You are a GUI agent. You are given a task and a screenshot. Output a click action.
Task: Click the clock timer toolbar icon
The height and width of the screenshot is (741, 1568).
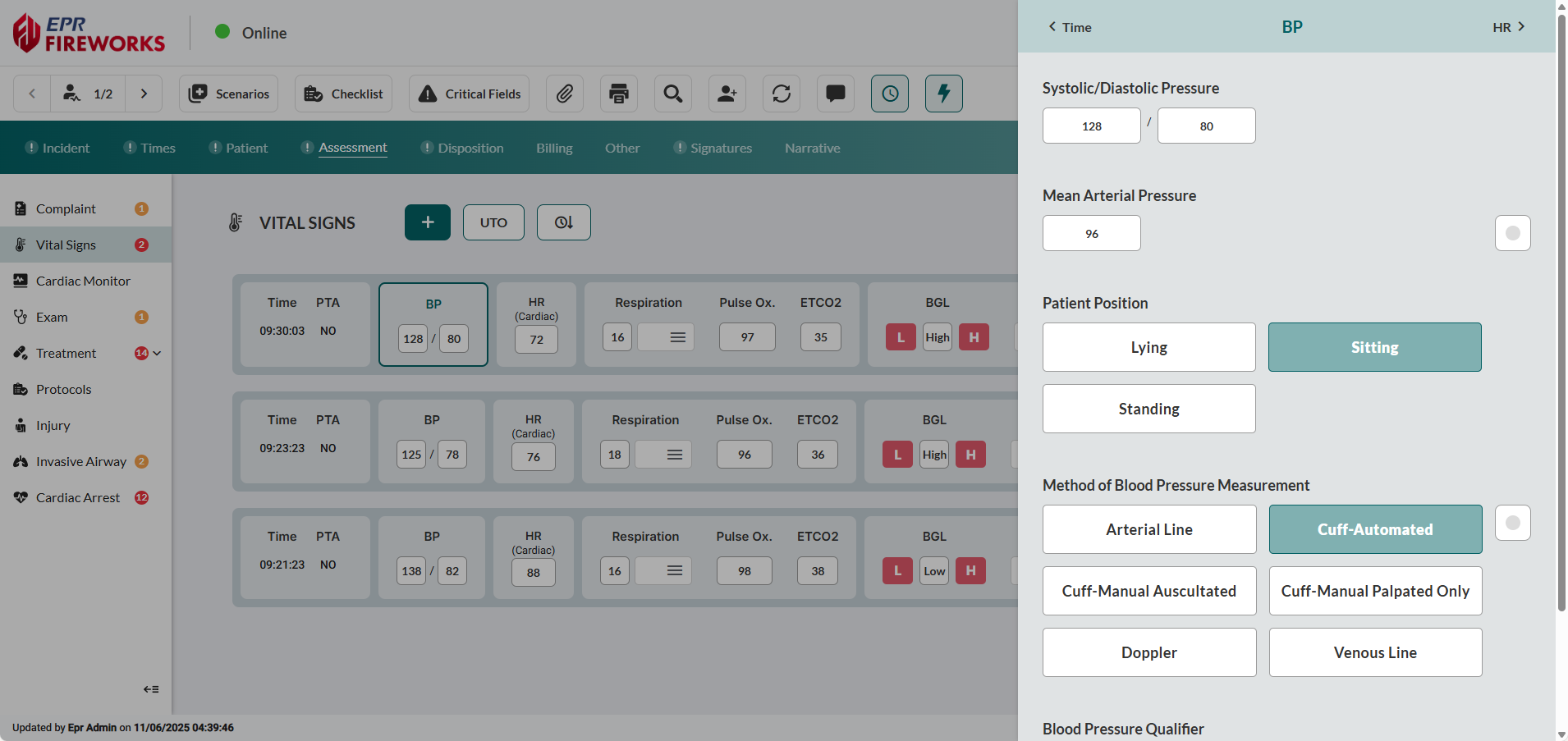tap(890, 94)
